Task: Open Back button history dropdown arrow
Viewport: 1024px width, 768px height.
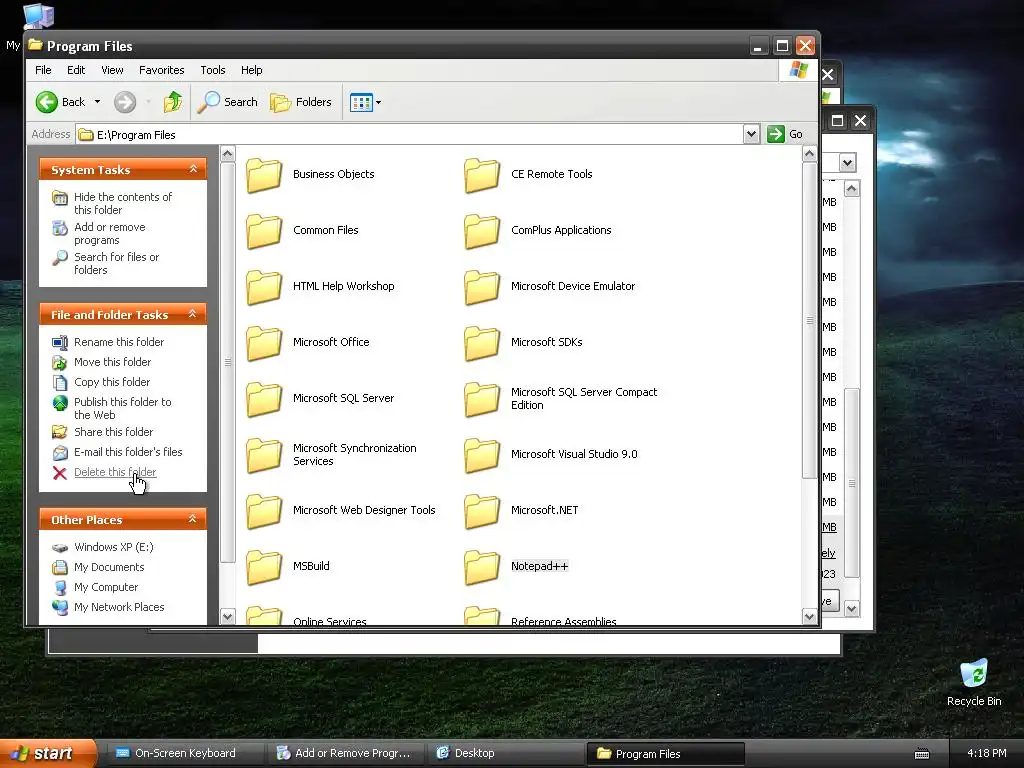Action: (97, 102)
